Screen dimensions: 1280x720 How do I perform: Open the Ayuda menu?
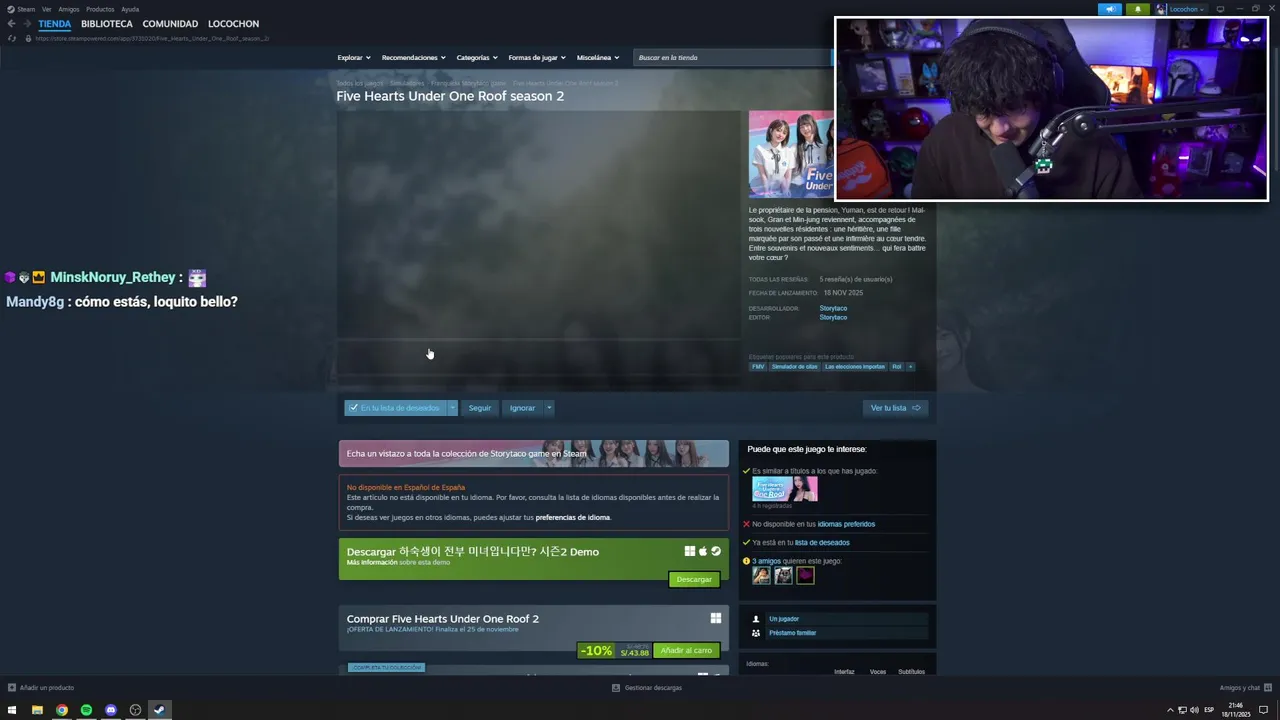point(130,9)
